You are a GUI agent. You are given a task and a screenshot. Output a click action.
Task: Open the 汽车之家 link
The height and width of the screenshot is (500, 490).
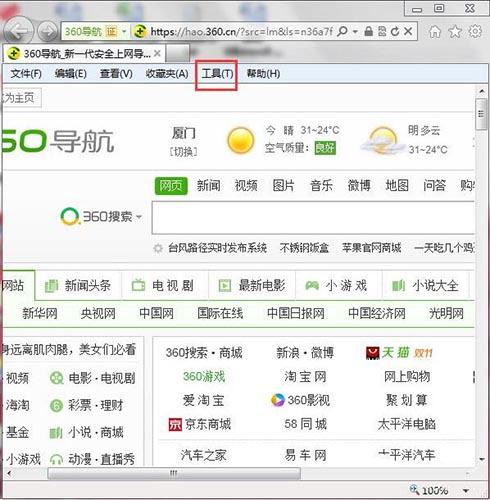(x=203, y=455)
